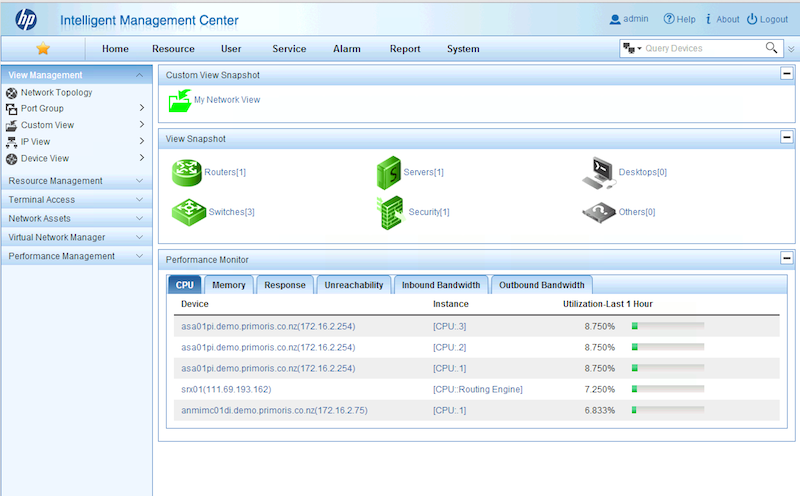
Task: Click the IP View icon
Action: click(11, 142)
